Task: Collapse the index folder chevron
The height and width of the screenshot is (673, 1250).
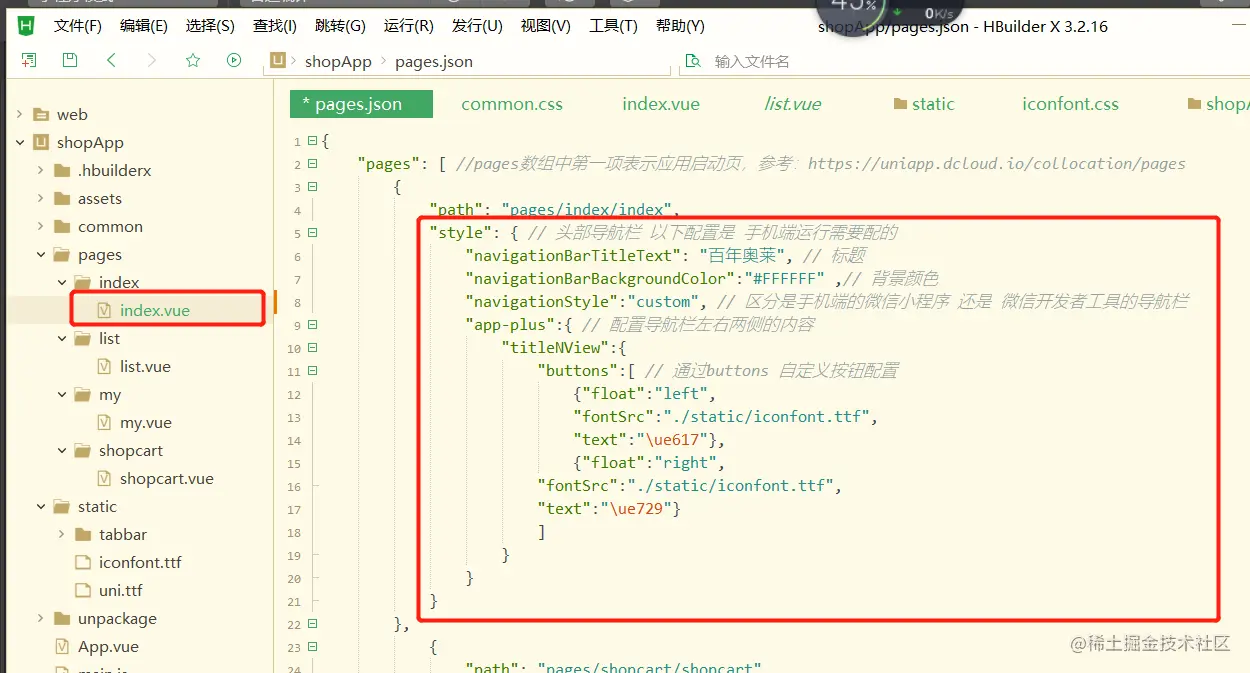Action: (61, 282)
